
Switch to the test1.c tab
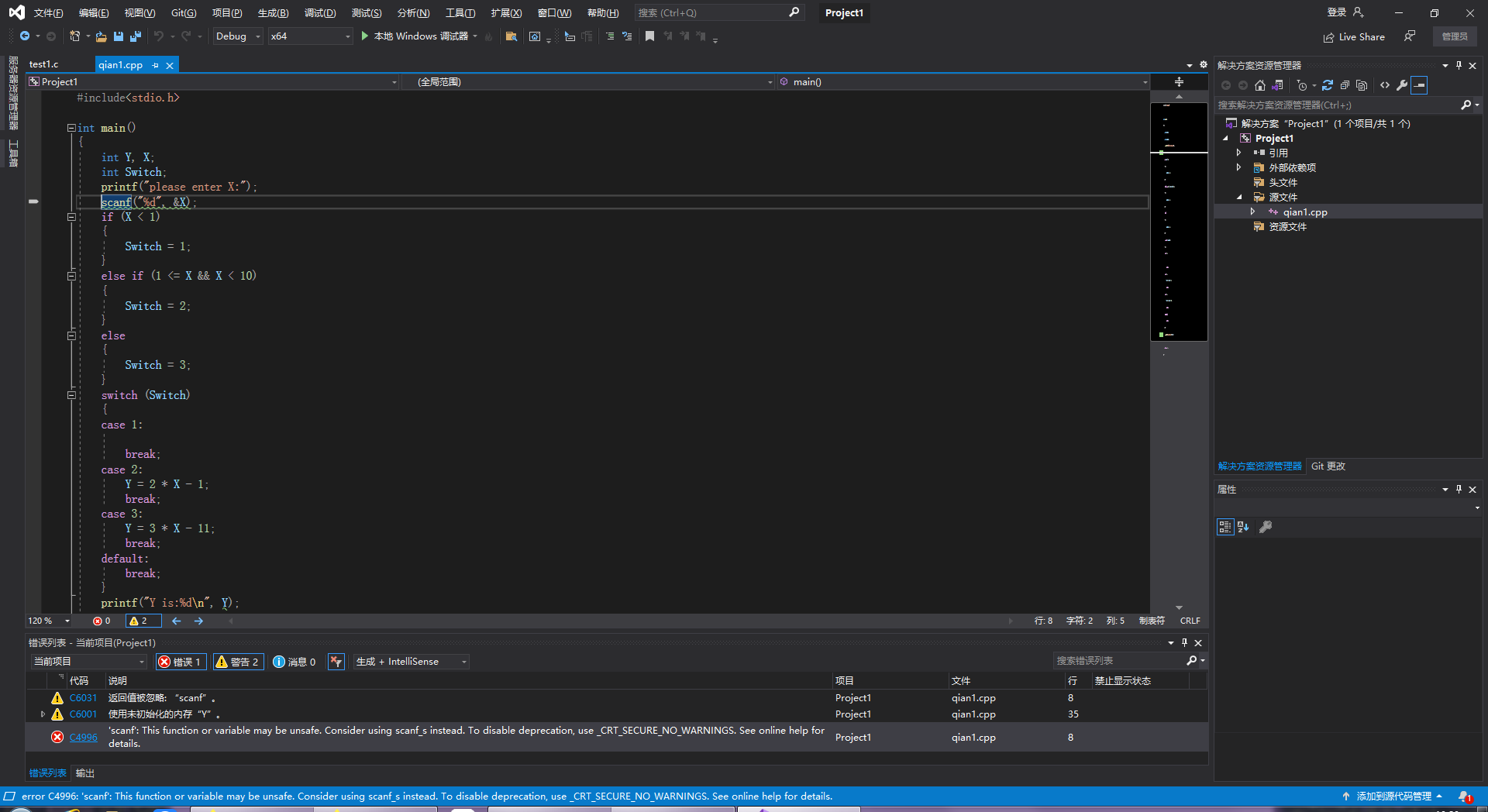[43, 64]
